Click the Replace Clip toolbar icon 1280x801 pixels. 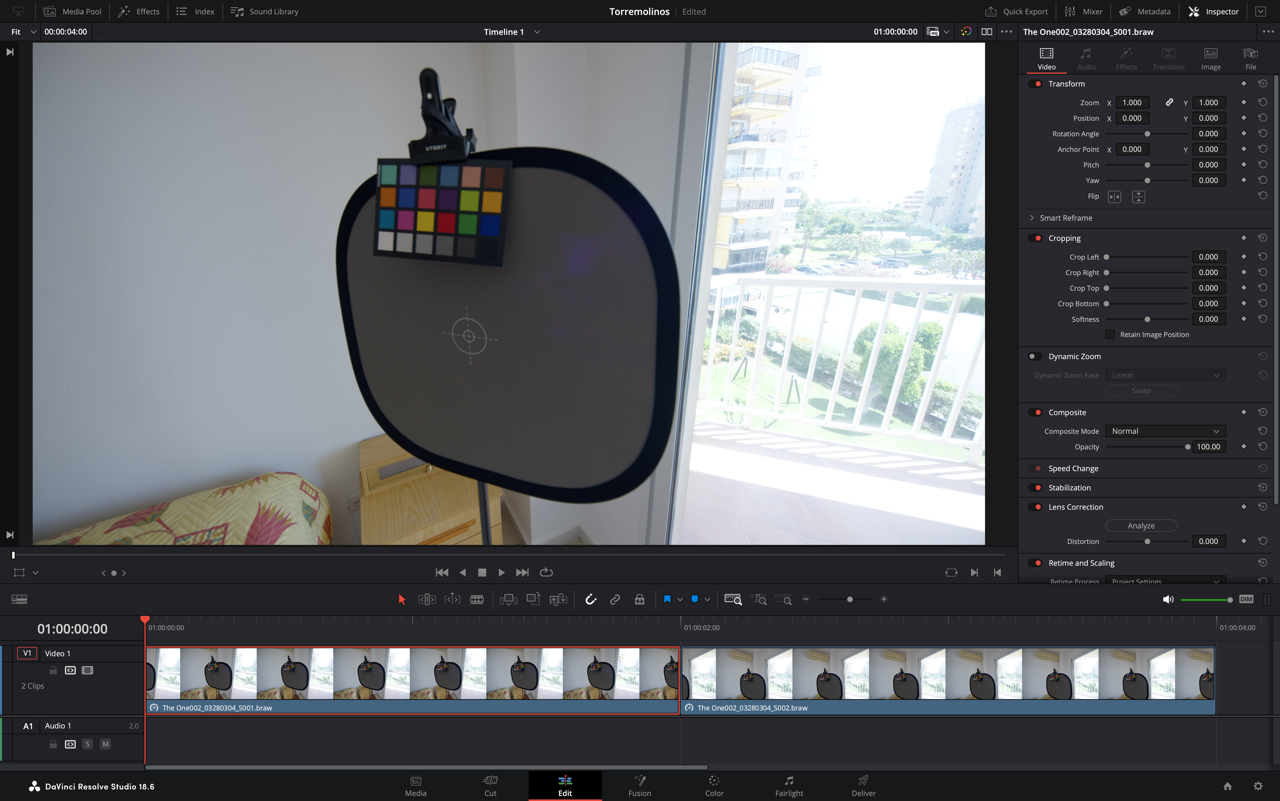(558, 600)
